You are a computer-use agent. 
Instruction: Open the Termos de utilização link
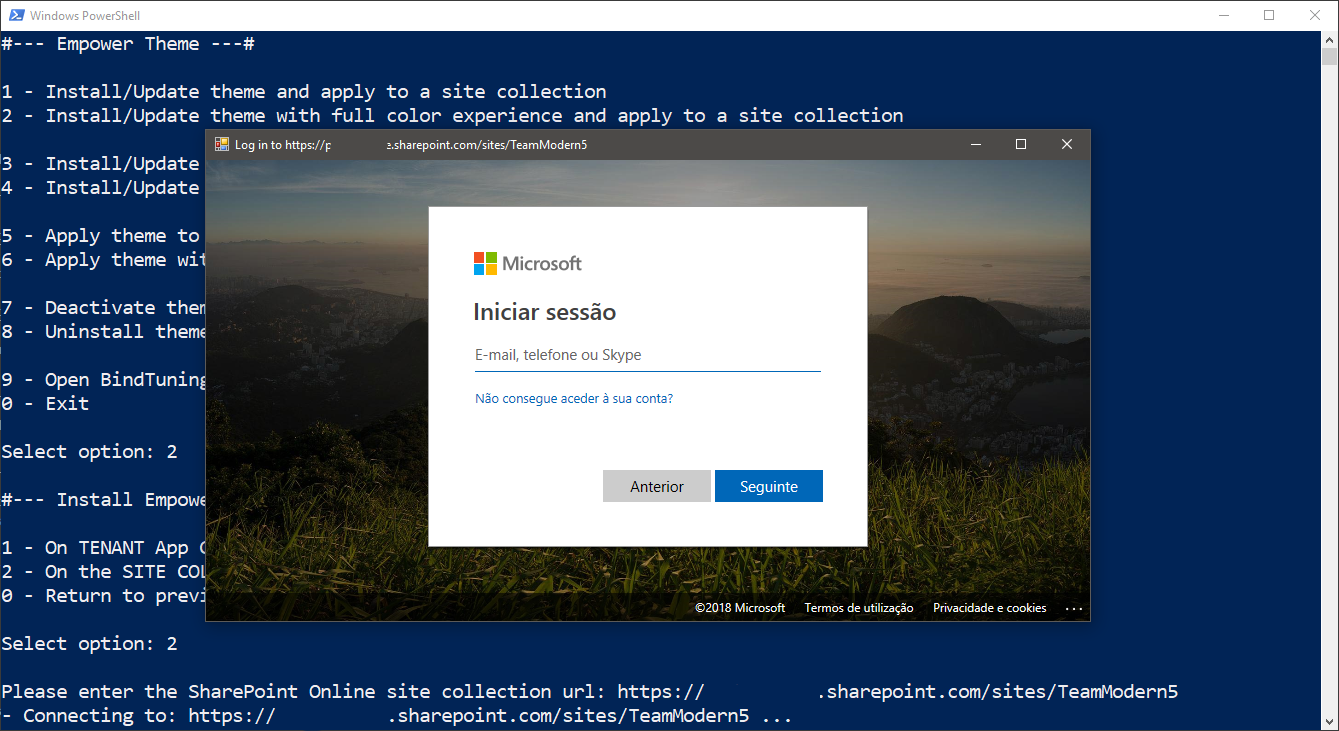[859, 608]
